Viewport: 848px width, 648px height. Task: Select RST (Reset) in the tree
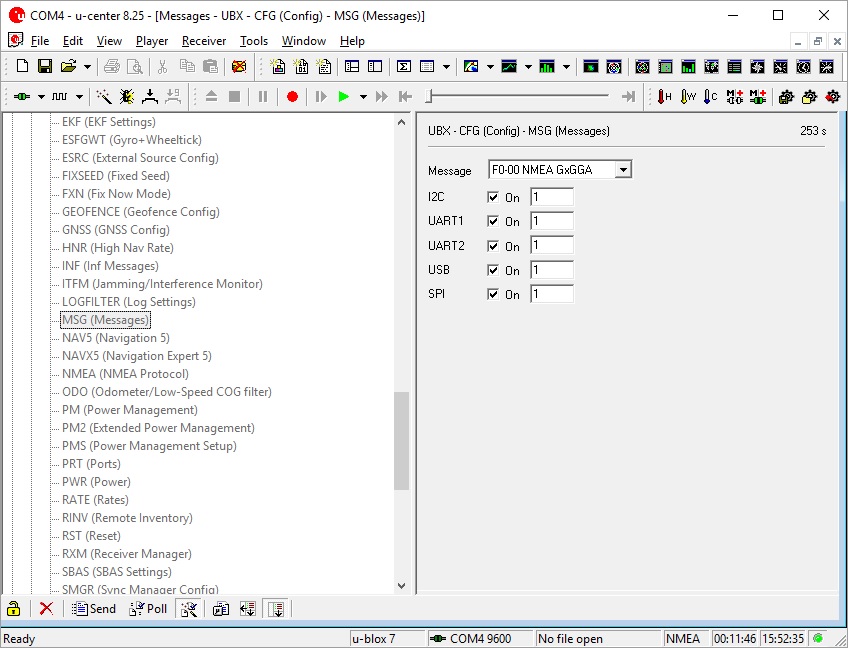point(91,536)
